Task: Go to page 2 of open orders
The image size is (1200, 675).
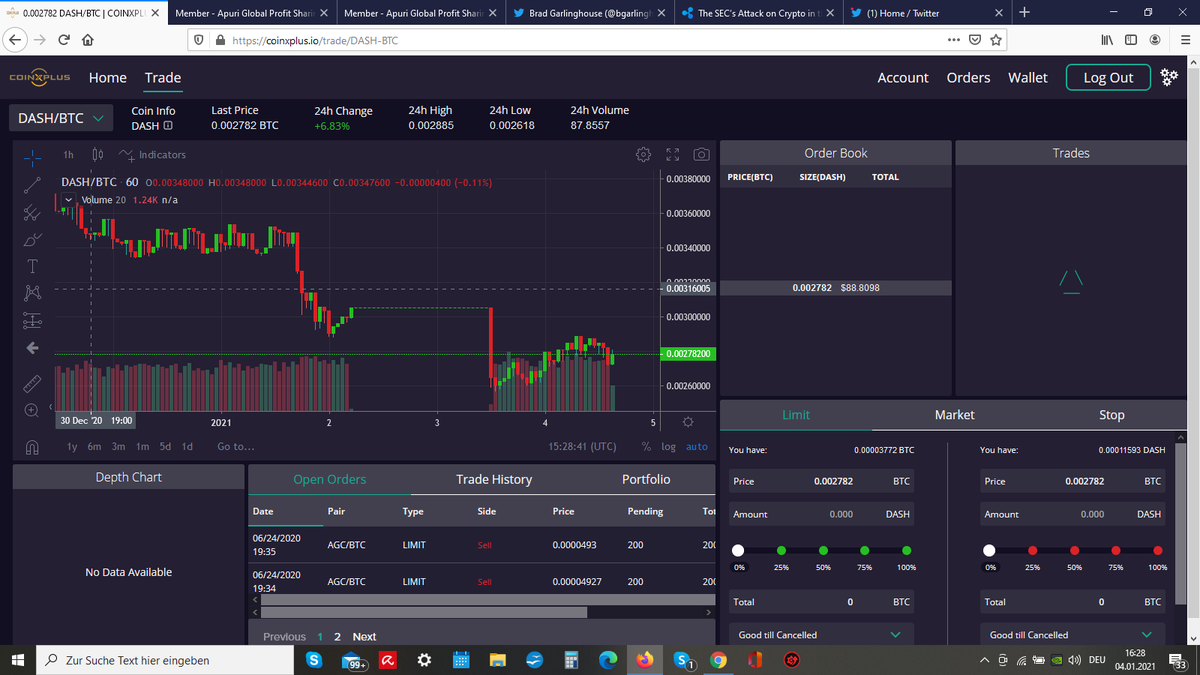Action: click(337, 637)
